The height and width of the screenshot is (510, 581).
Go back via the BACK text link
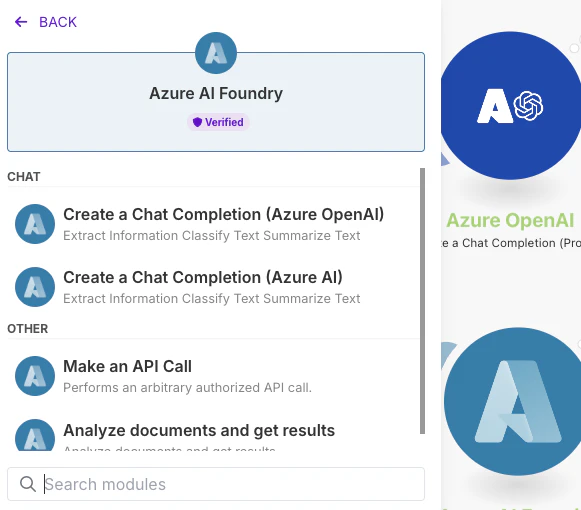pyautogui.click(x=58, y=22)
